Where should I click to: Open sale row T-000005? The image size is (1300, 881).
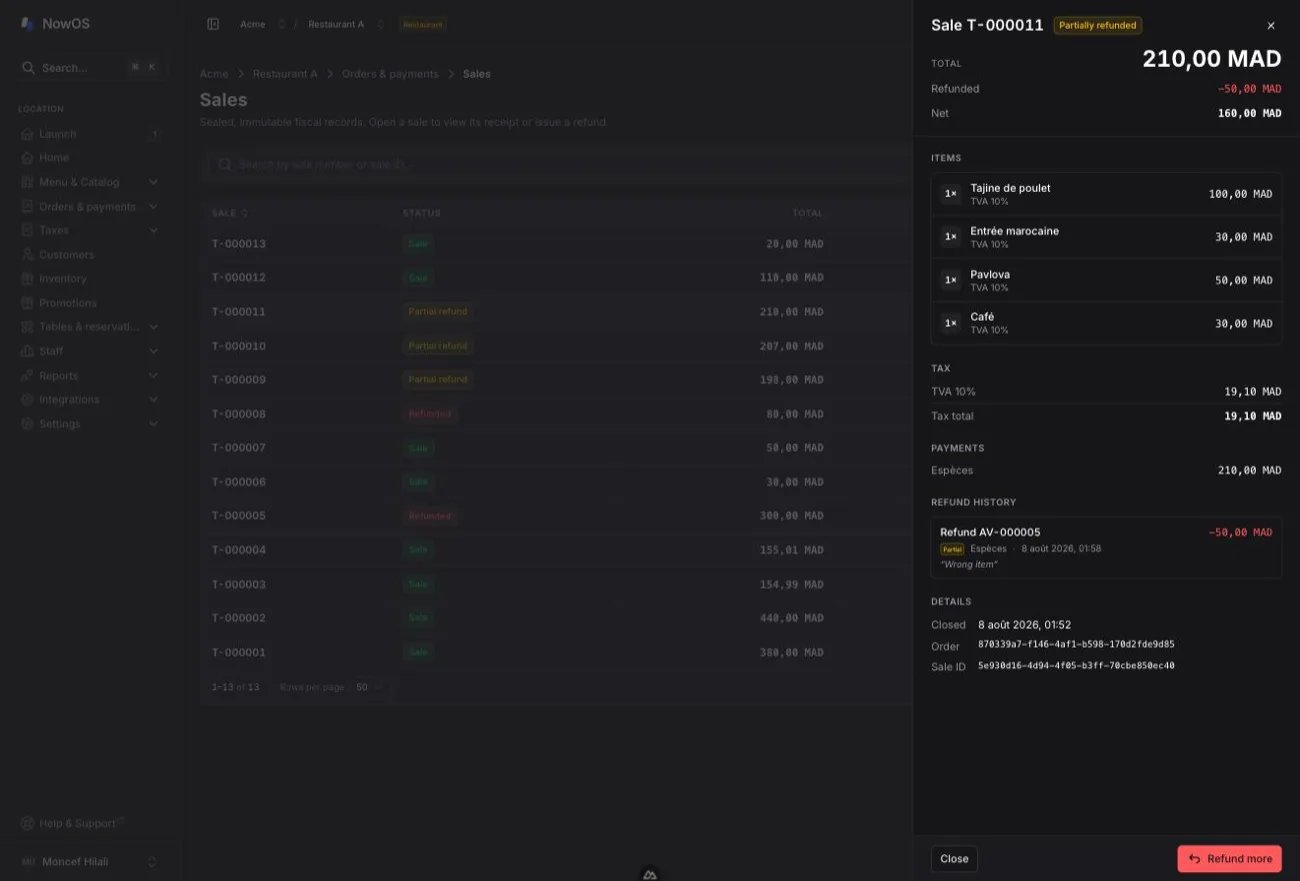click(x=556, y=516)
